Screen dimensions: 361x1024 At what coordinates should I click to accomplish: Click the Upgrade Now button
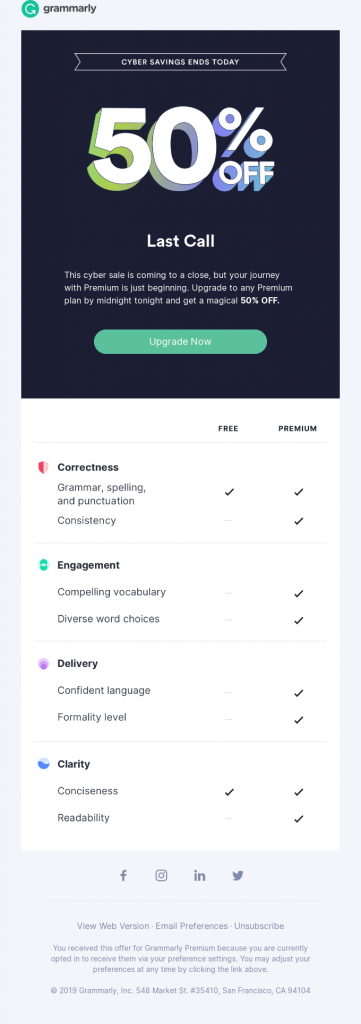point(180,342)
